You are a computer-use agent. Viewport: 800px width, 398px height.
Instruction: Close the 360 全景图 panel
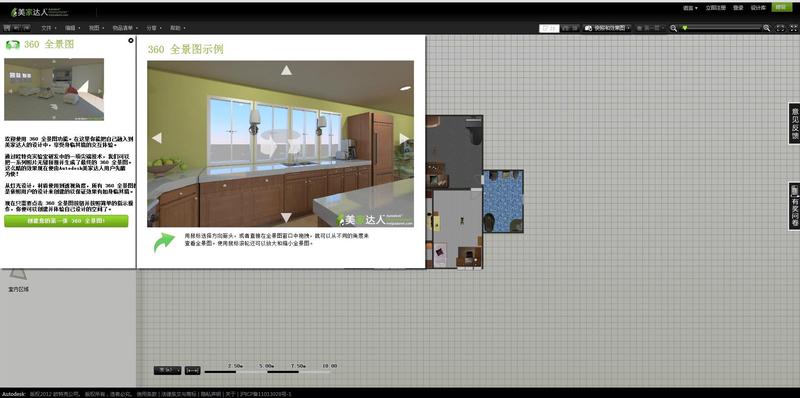[131, 40]
